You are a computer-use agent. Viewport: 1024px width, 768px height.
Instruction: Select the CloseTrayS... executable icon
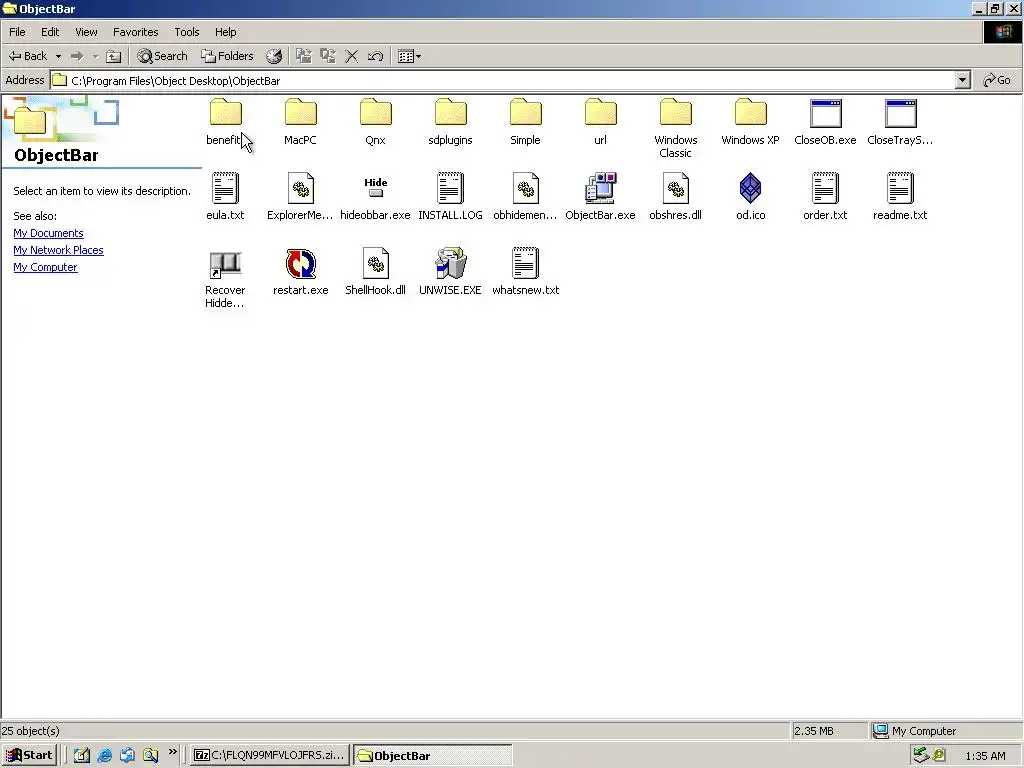[901, 114]
